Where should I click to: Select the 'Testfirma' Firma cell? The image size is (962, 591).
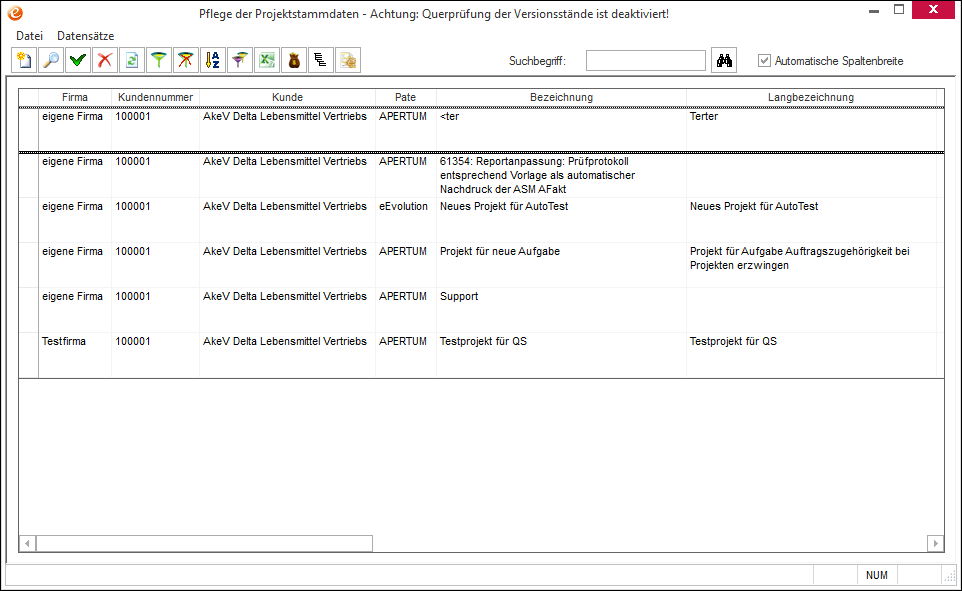[x=75, y=355]
